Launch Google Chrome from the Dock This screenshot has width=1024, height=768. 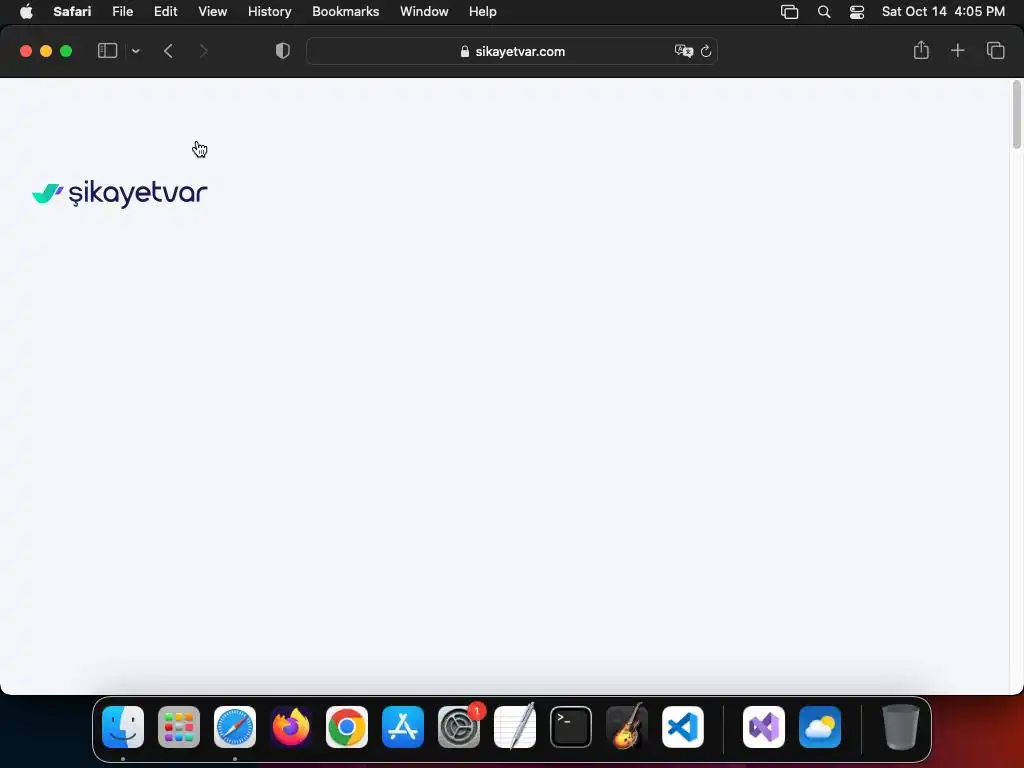(347, 727)
